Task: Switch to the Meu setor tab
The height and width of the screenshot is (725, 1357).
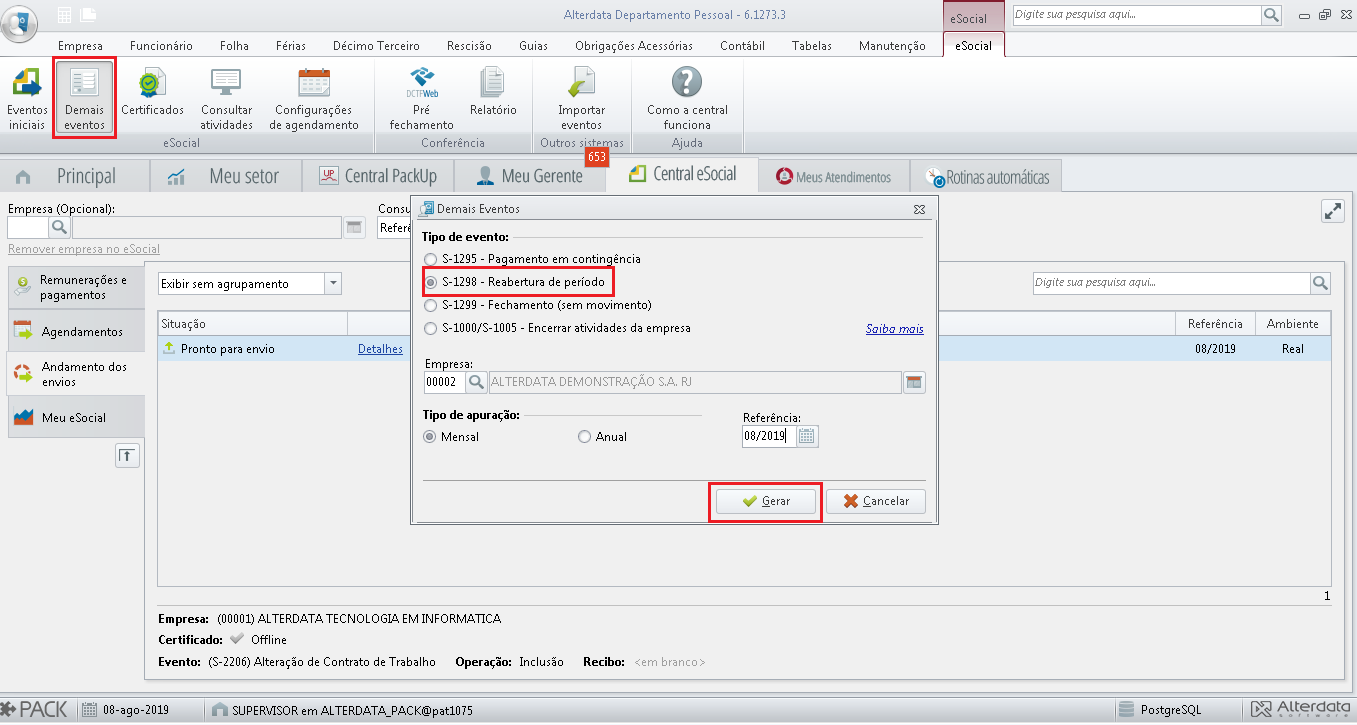Action: [226, 176]
